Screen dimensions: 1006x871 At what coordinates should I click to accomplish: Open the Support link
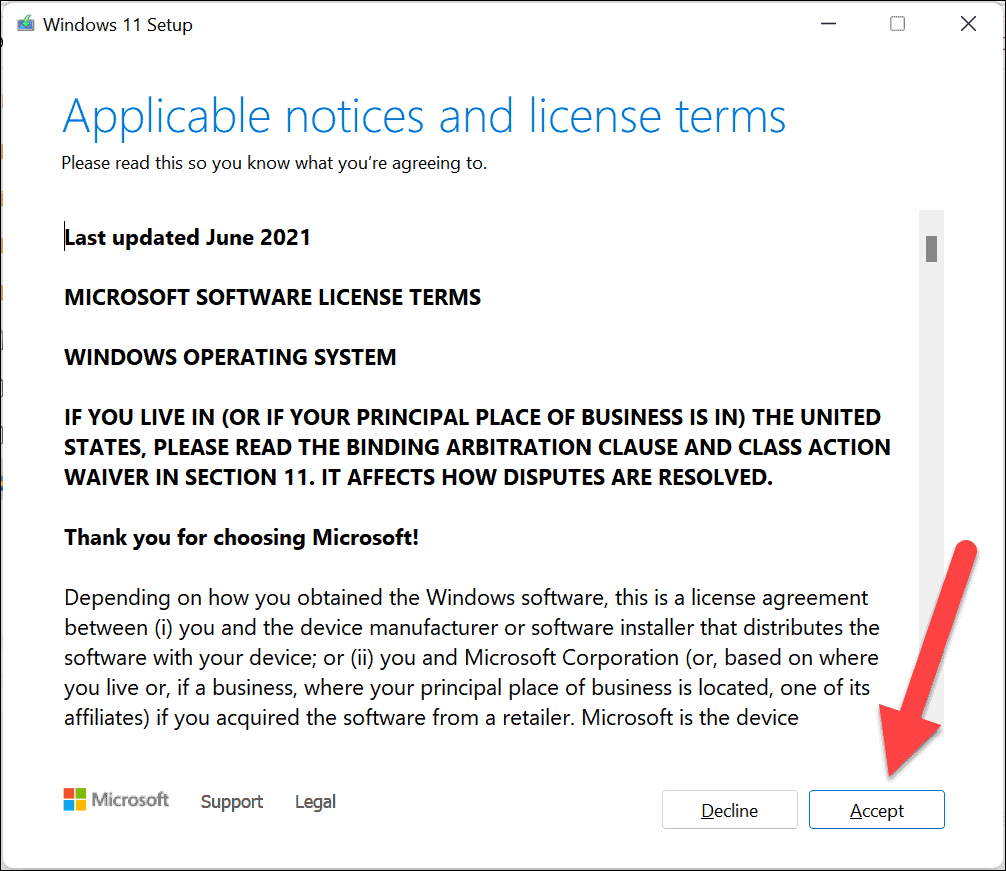[x=232, y=802]
